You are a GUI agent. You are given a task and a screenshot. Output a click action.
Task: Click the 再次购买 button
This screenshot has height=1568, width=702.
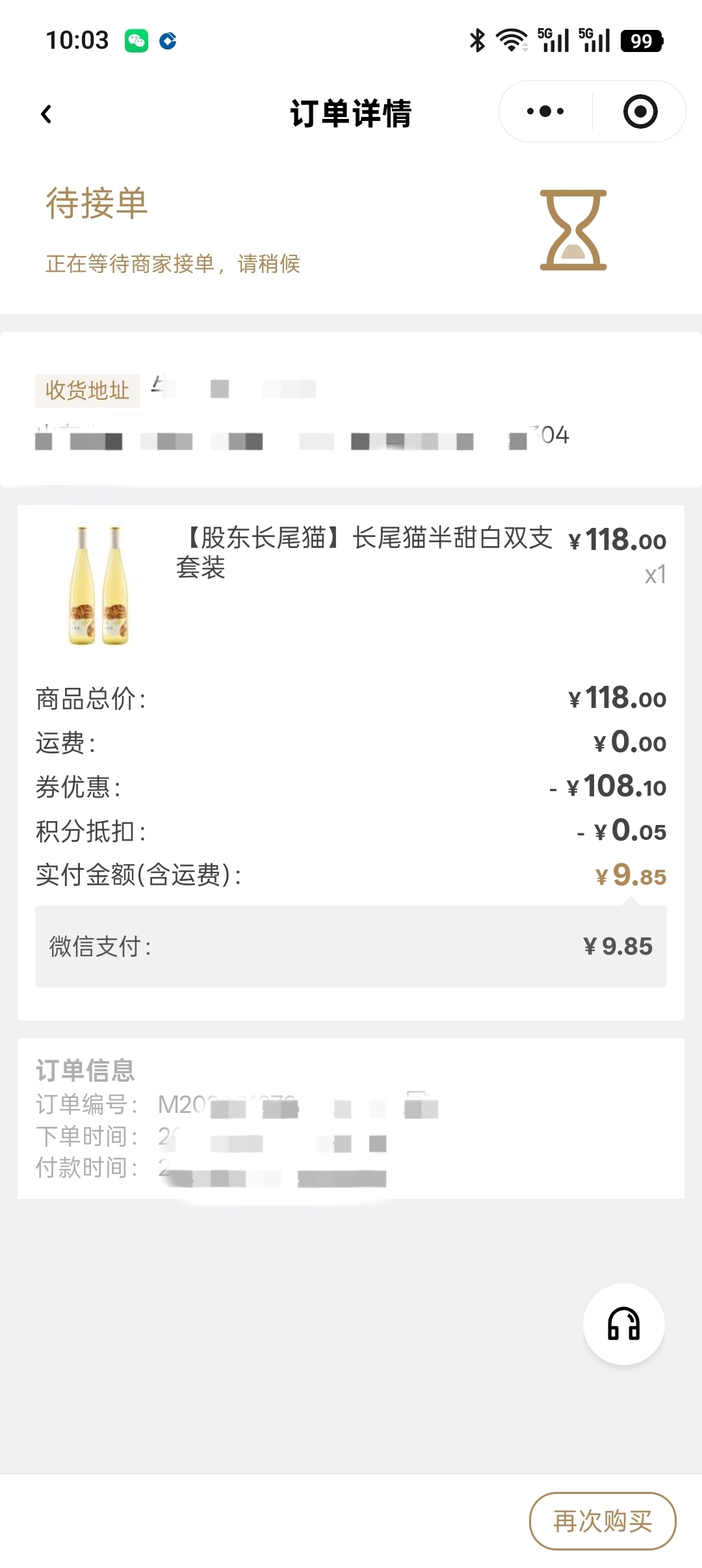click(x=603, y=1521)
